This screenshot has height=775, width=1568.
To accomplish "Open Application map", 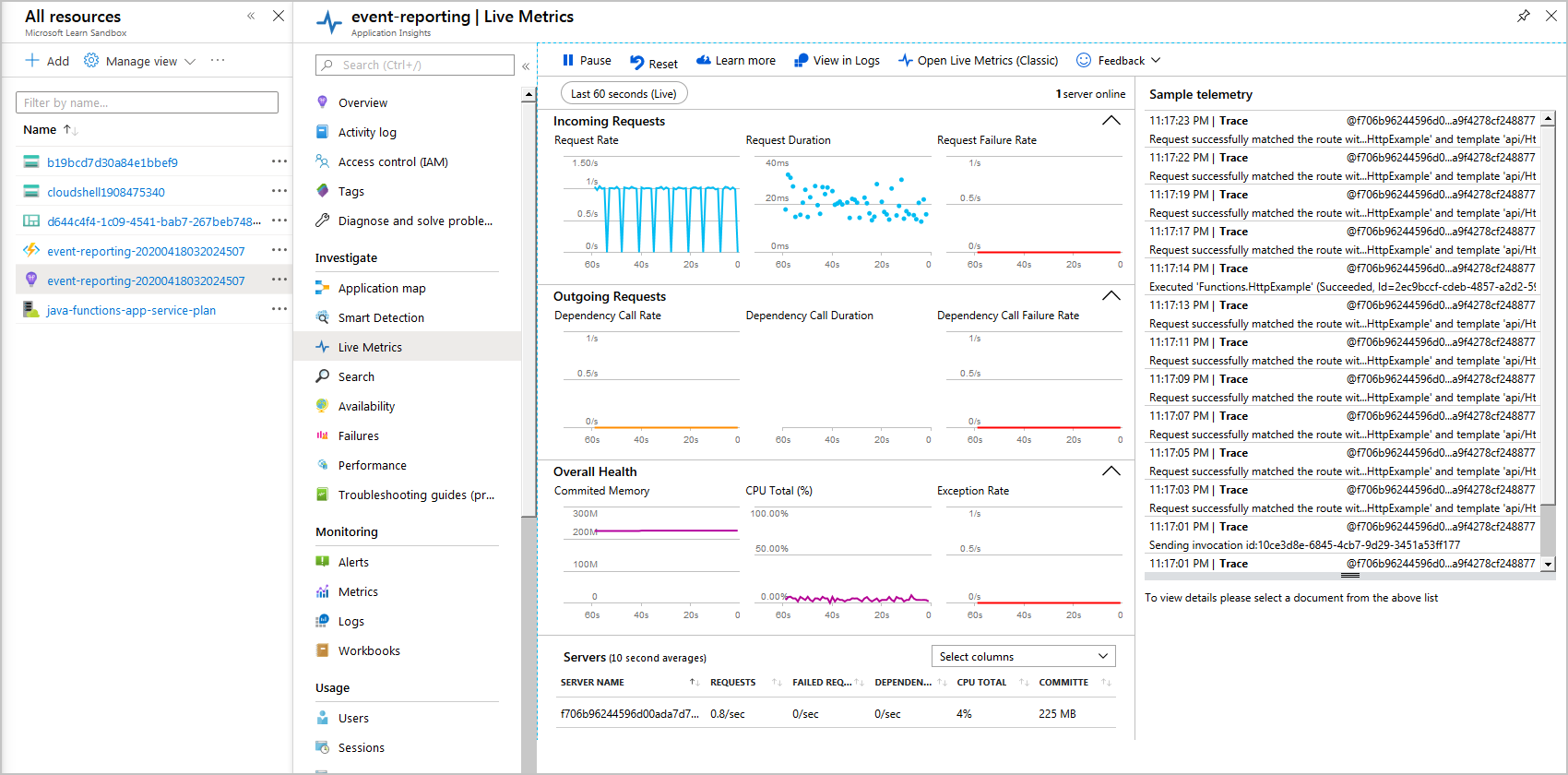I will pyautogui.click(x=382, y=289).
